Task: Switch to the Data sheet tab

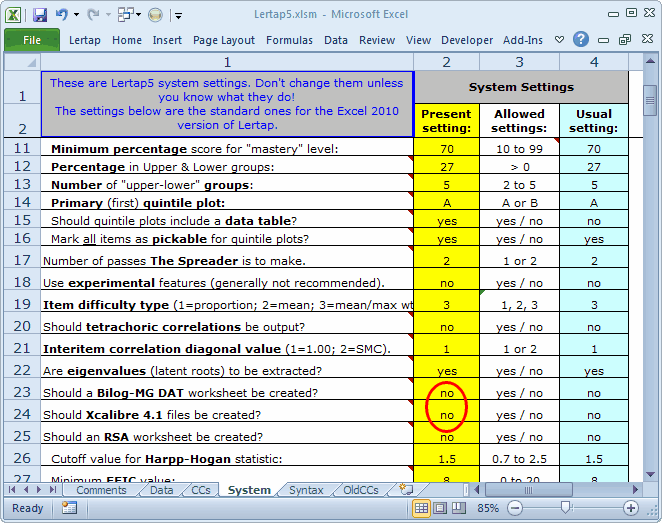Action: pyautogui.click(x=162, y=490)
